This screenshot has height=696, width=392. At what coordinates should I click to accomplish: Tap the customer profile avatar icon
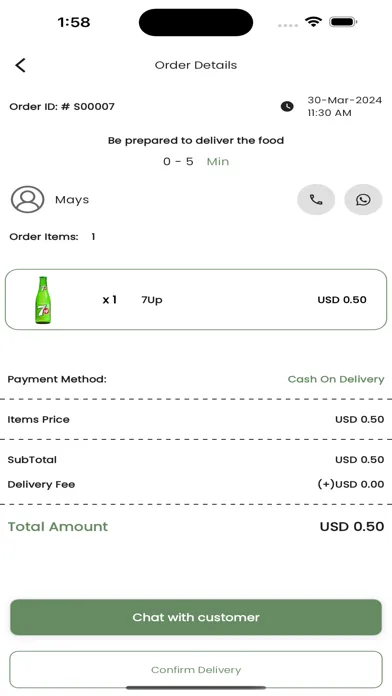(x=28, y=200)
